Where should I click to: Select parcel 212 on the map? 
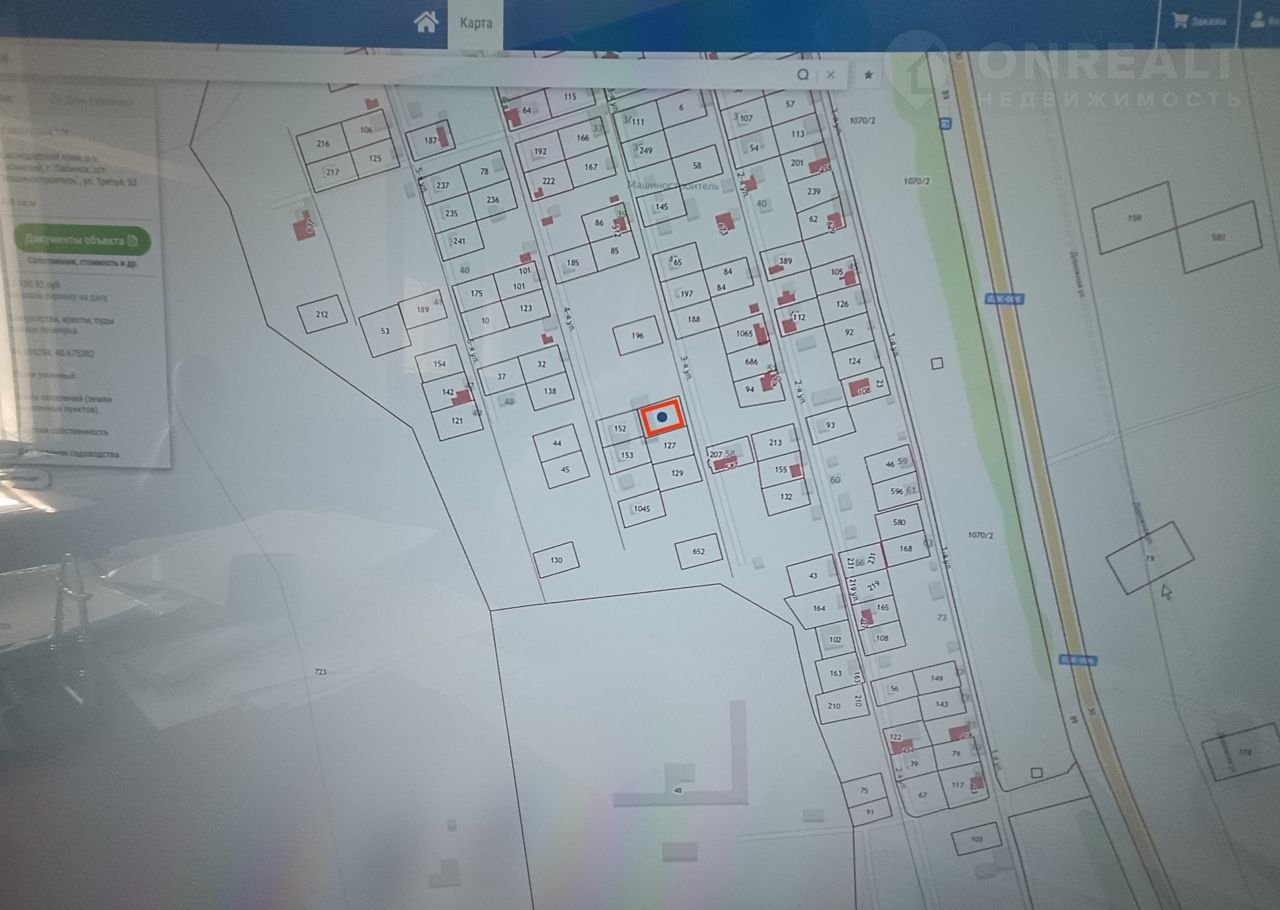point(322,315)
